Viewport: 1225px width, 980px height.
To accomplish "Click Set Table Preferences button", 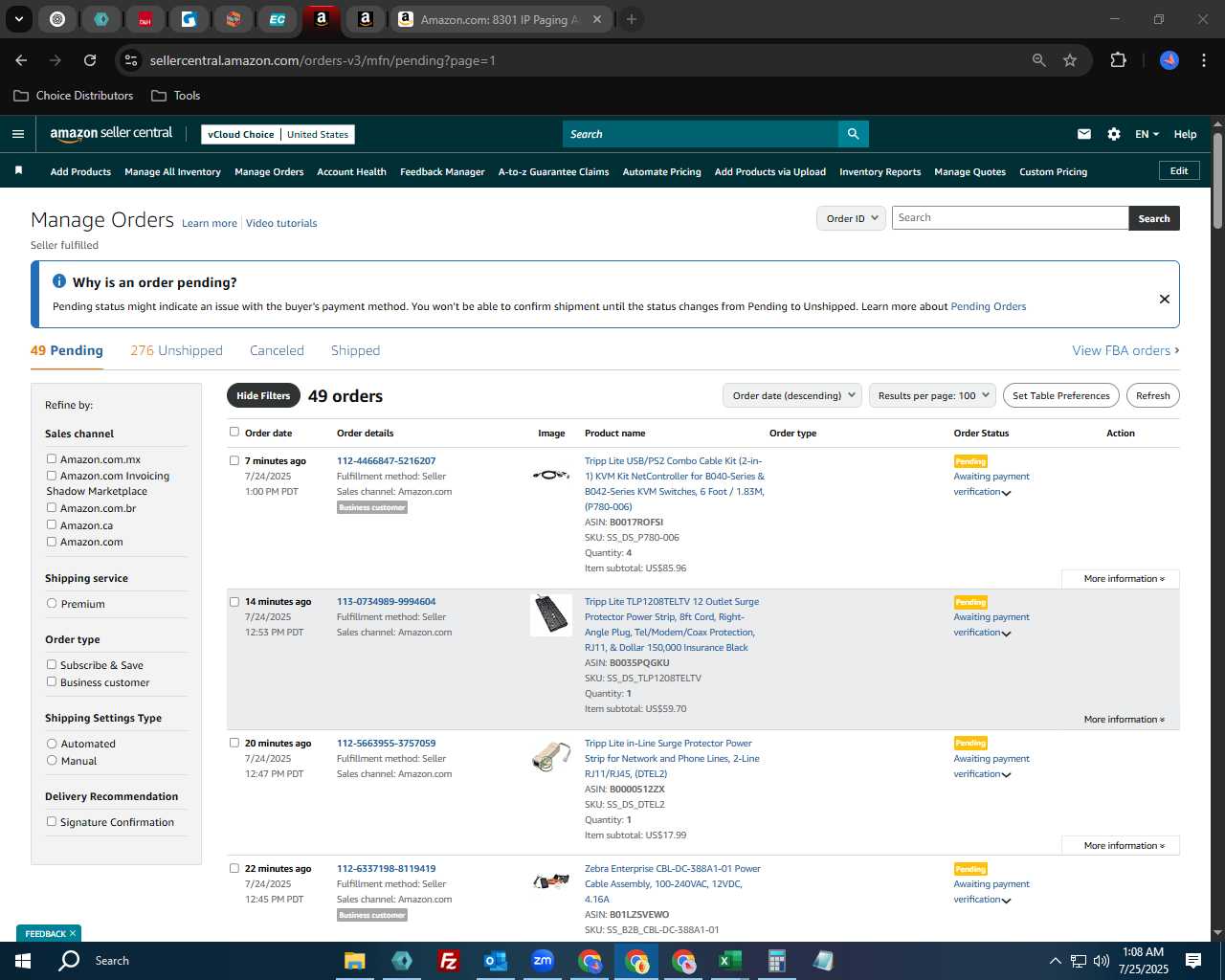I will [x=1061, y=395].
